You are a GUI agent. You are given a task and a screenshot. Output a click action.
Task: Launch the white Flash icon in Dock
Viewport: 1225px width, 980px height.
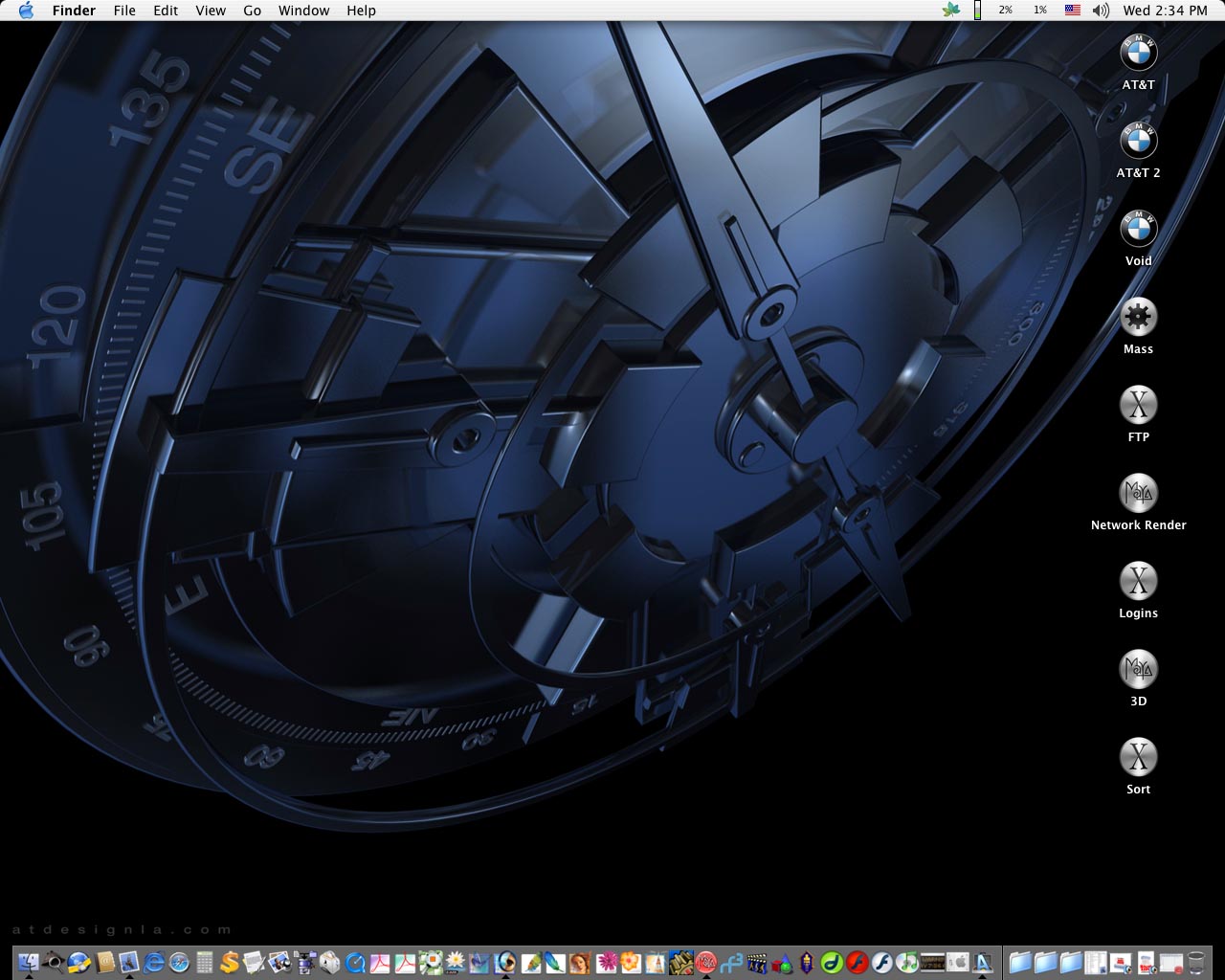882,962
